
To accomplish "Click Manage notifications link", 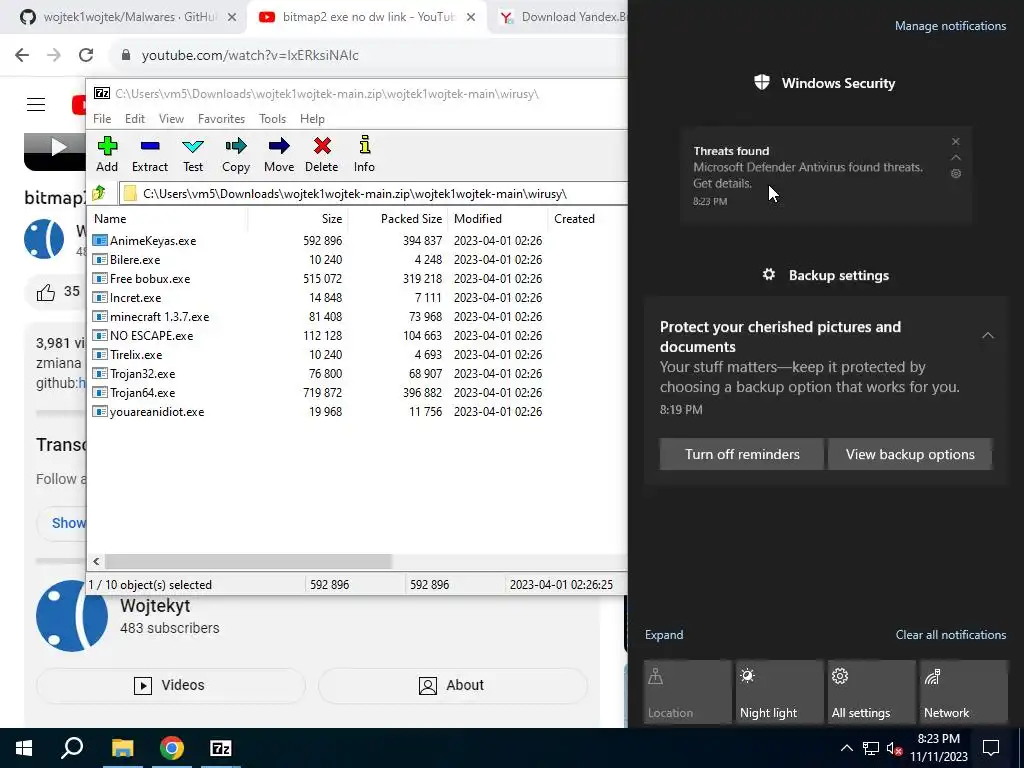I will coord(950,26).
